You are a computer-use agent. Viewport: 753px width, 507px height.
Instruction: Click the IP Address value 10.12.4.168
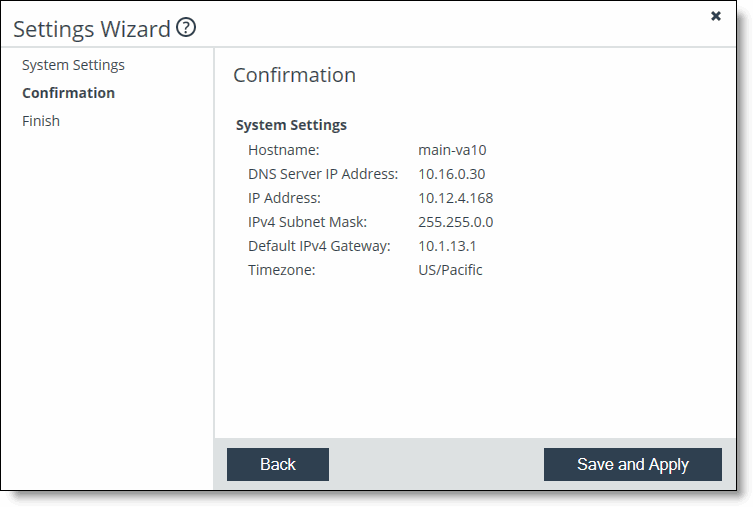pyautogui.click(x=455, y=198)
